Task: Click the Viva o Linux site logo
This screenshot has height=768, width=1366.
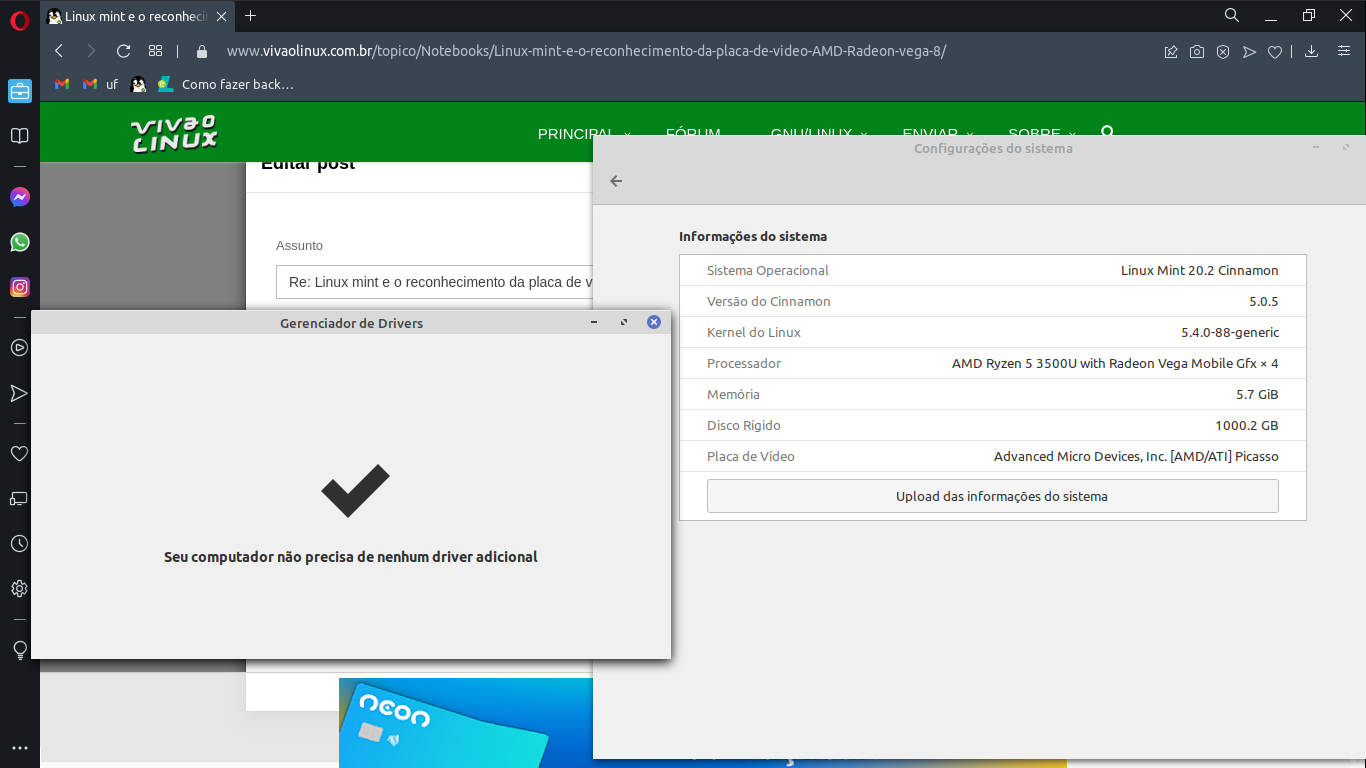Action: (174, 133)
